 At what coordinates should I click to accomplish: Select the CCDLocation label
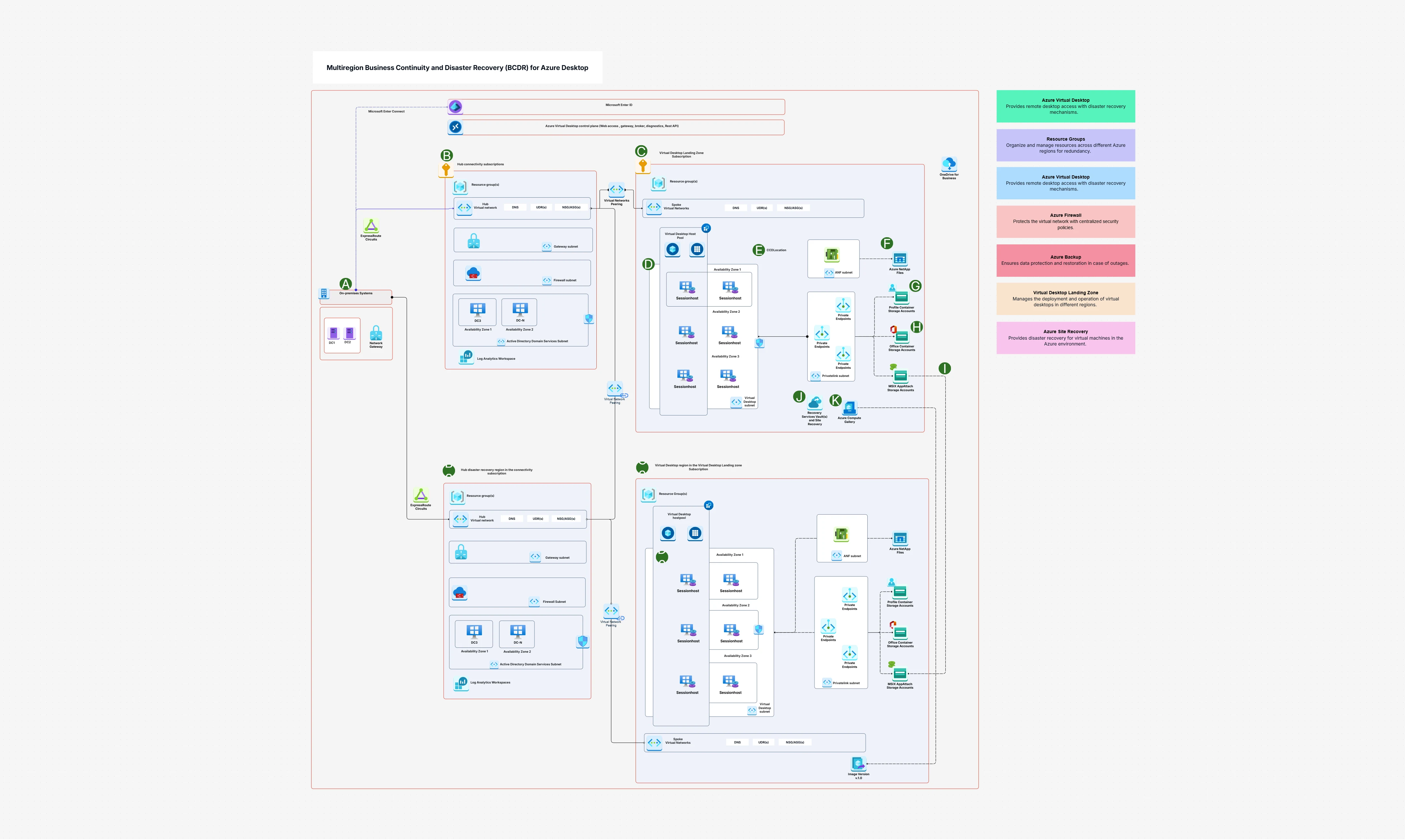click(x=776, y=250)
